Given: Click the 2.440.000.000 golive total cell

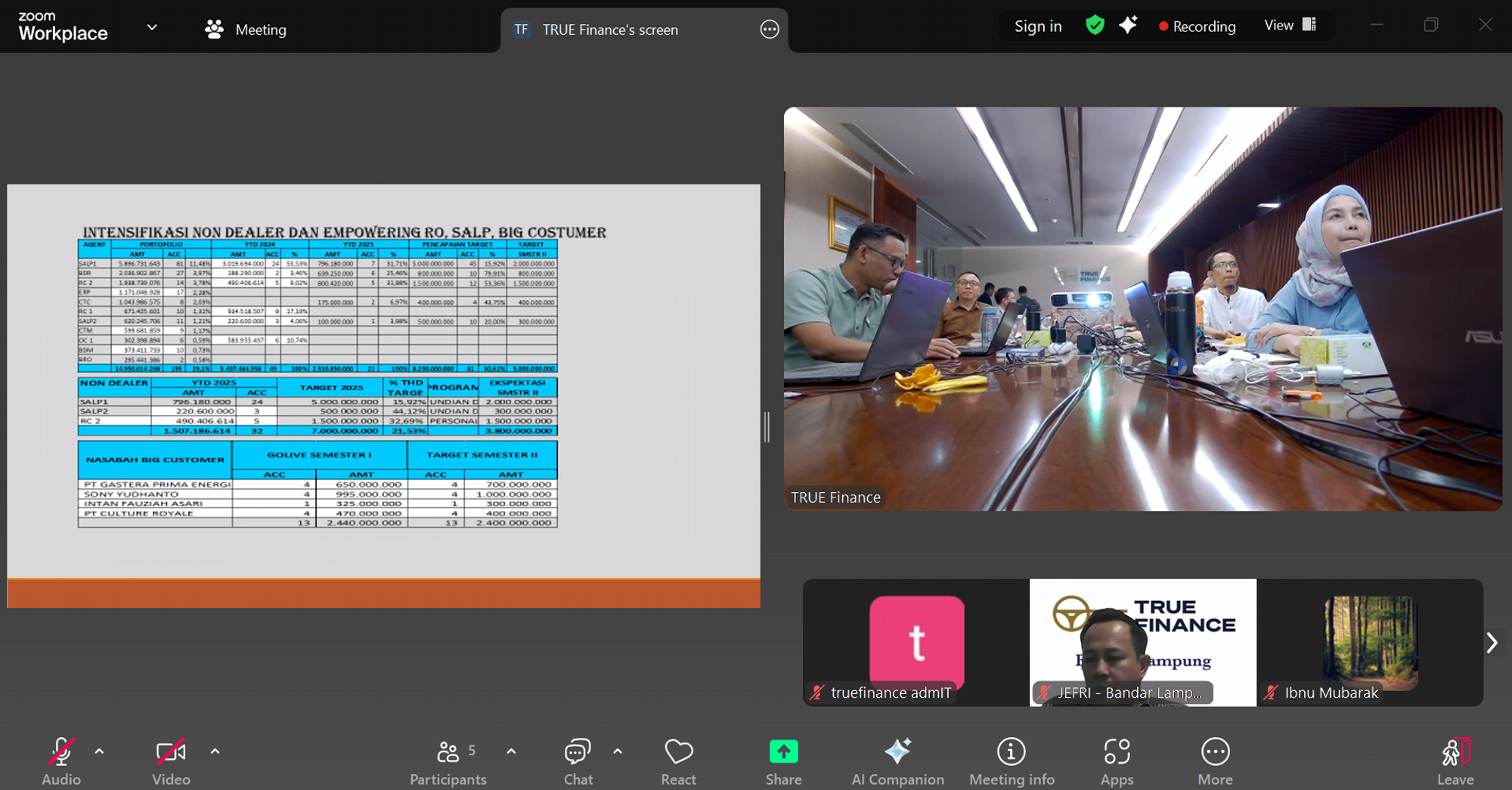Looking at the screenshot, I should (x=364, y=523).
